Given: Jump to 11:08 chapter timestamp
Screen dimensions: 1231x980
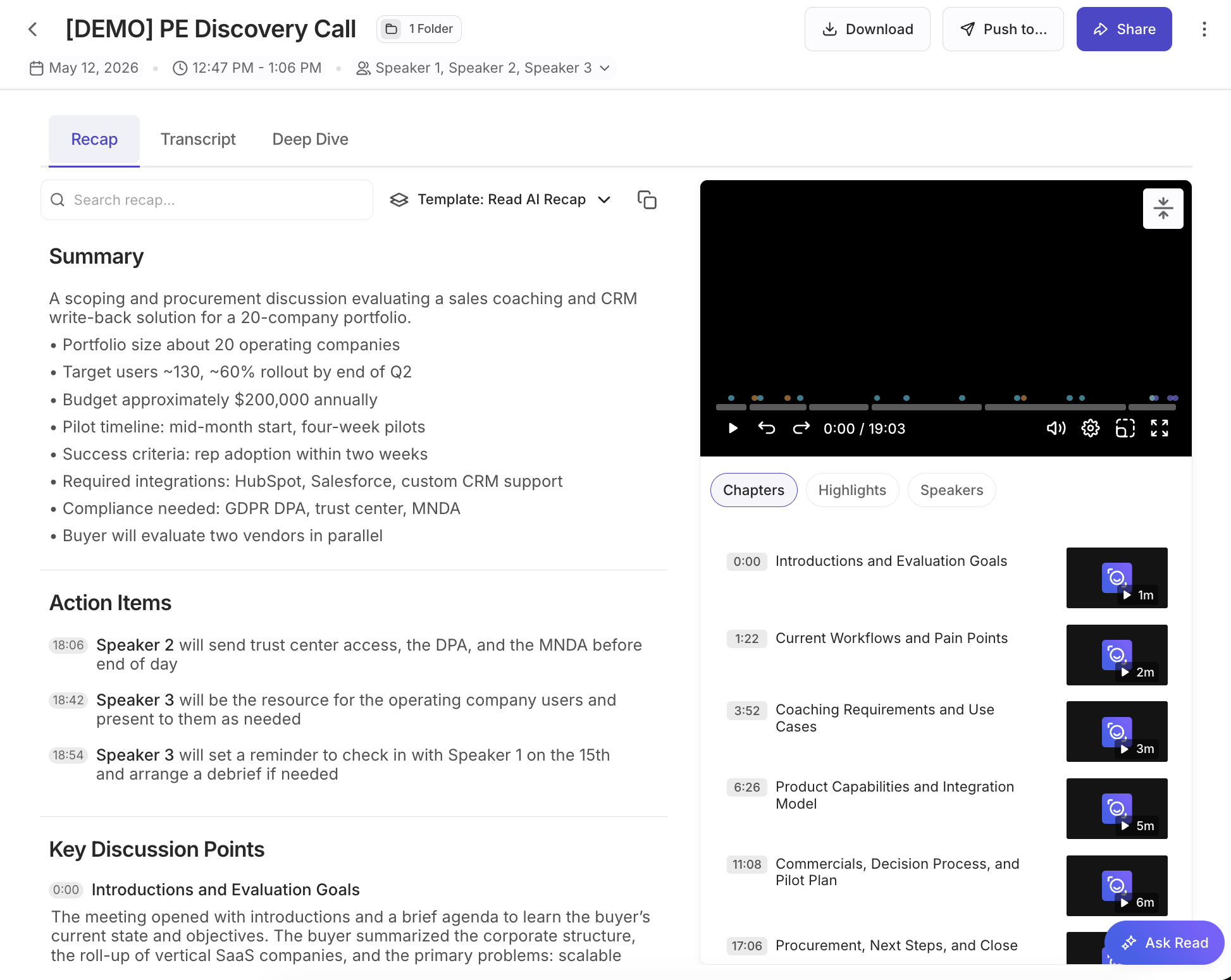Looking at the screenshot, I should pos(746,864).
